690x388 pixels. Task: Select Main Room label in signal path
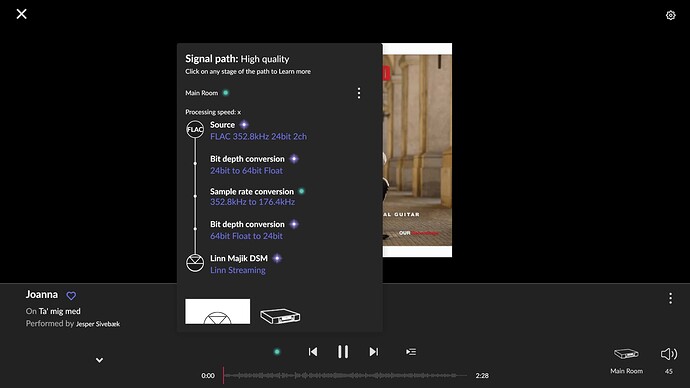202,93
